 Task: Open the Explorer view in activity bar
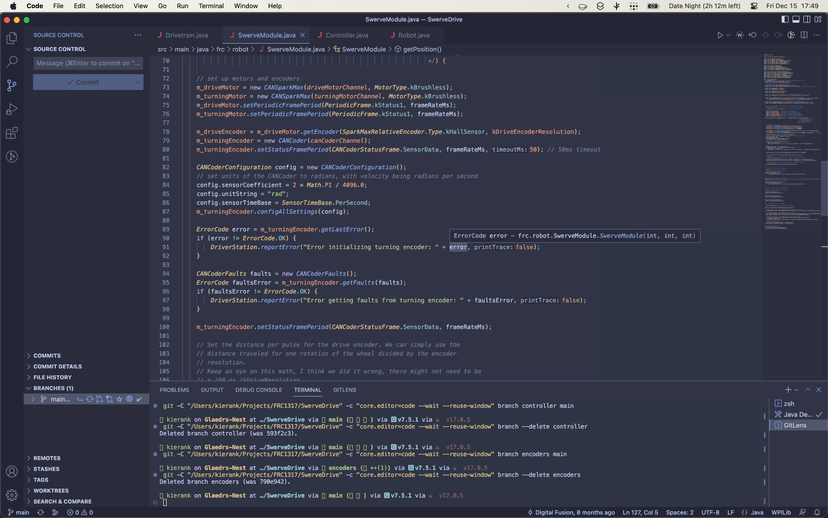[12, 38]
